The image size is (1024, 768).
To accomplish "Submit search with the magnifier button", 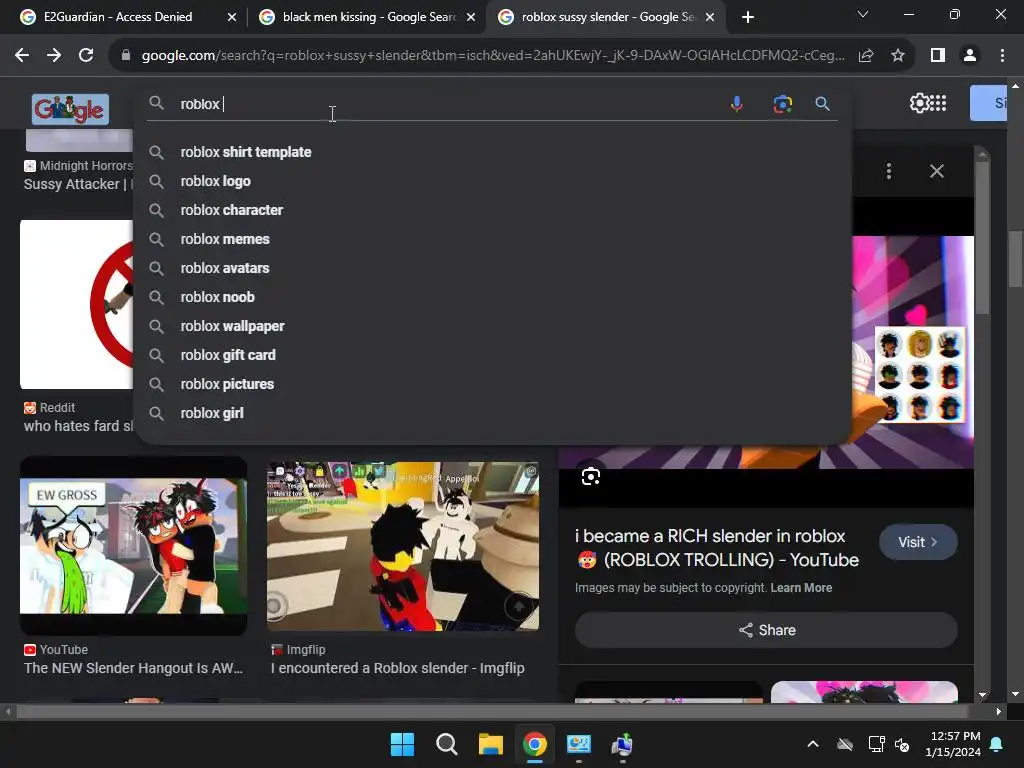I will (x=822, y=104).
